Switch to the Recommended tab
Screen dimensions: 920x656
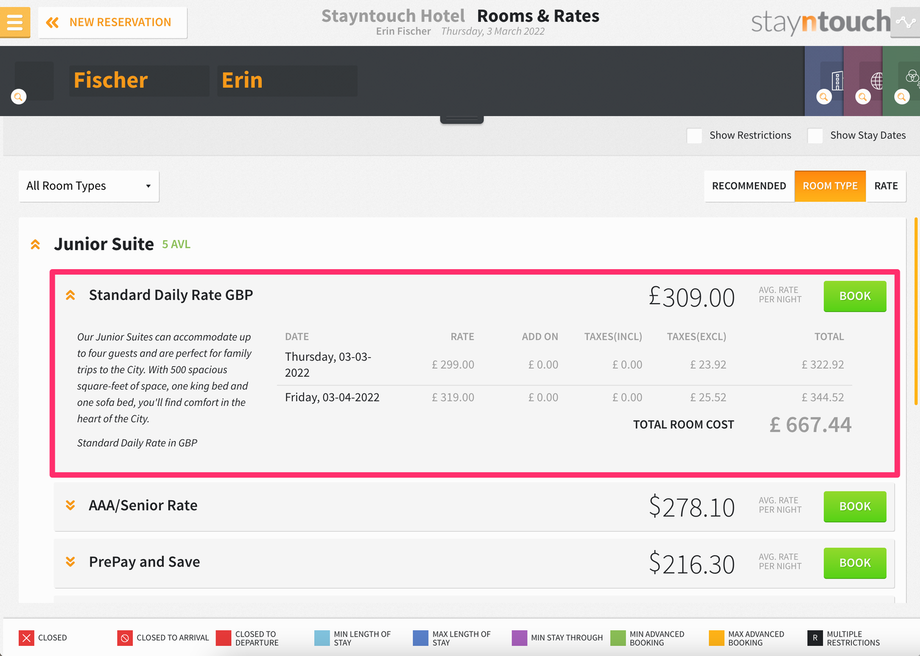point(749,186)
